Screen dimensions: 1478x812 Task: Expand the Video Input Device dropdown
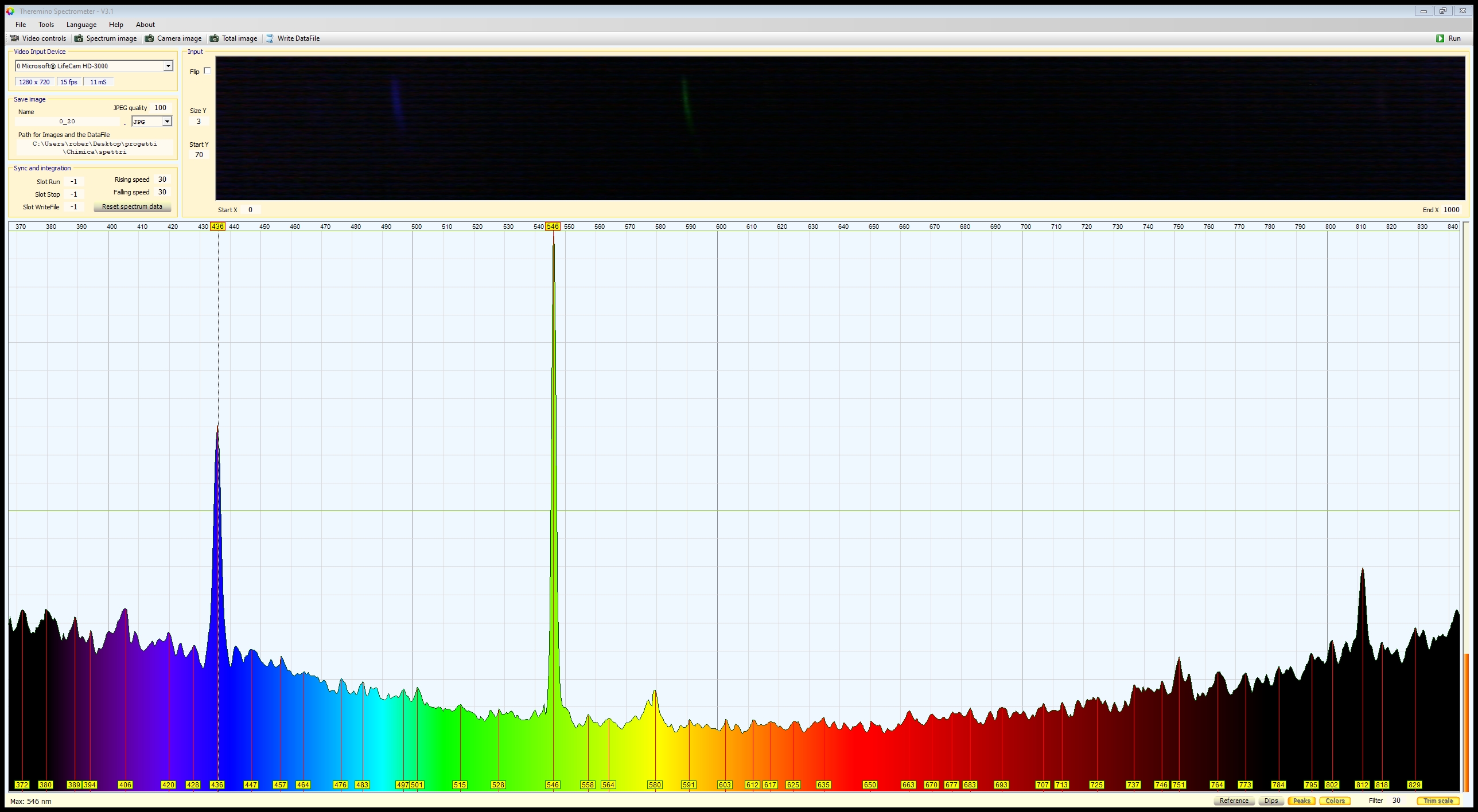tap(168, 67)
